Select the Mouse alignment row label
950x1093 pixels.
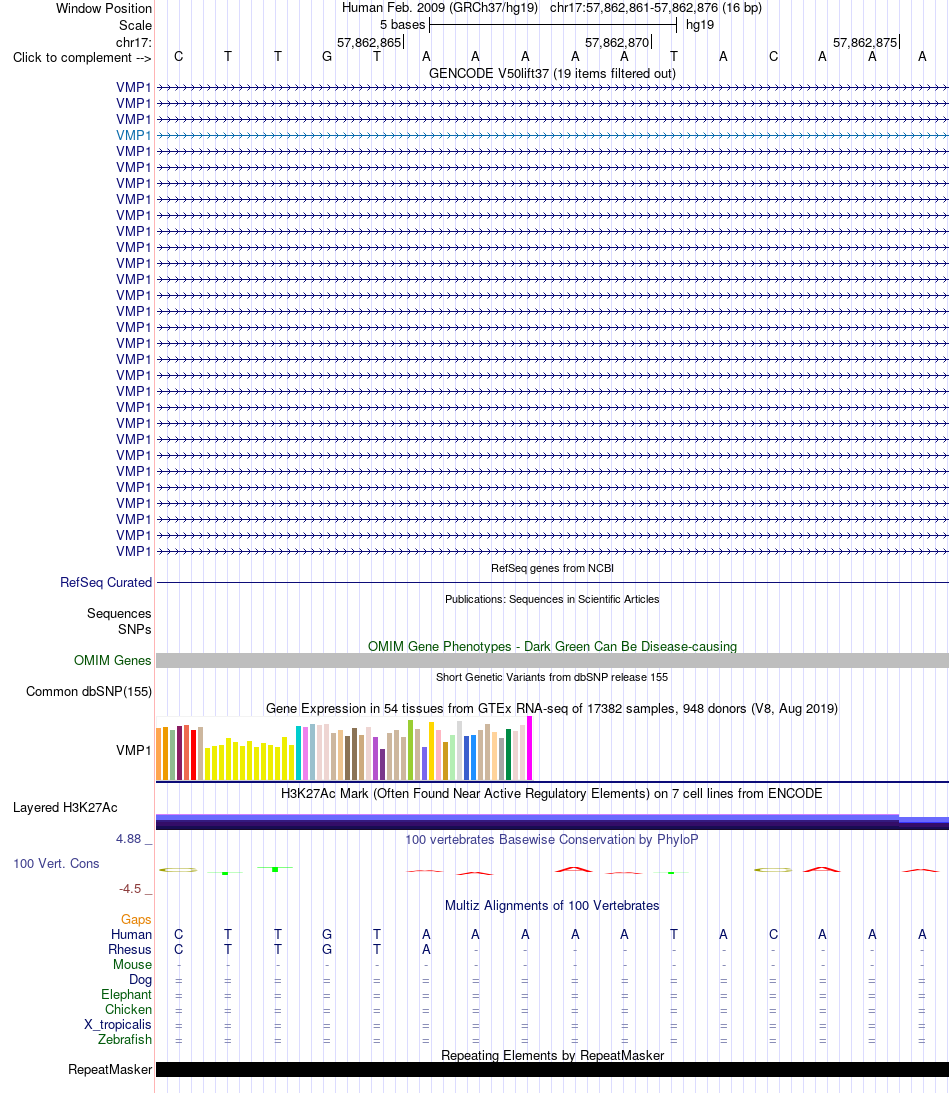(x=132, y=964)
